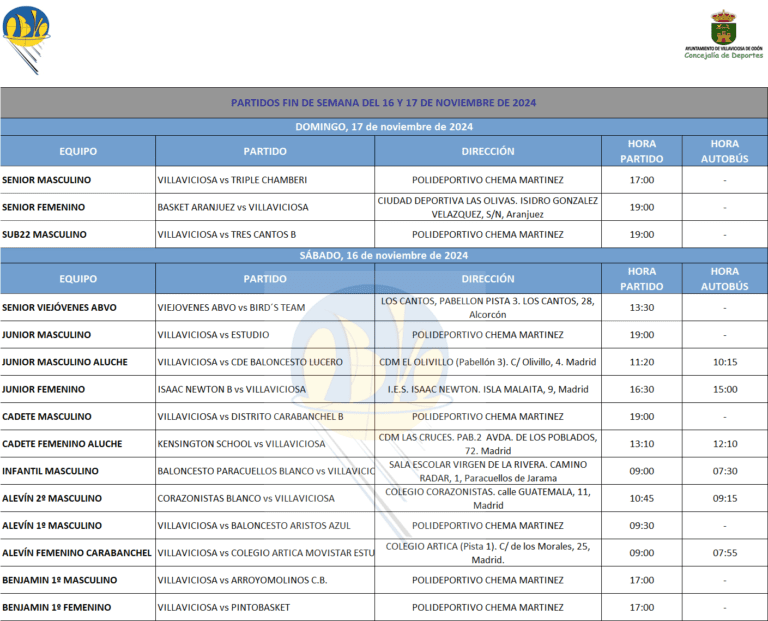Click 'VILLAVICIOSA vs ESTUDIO' match cell

point(265,335)
